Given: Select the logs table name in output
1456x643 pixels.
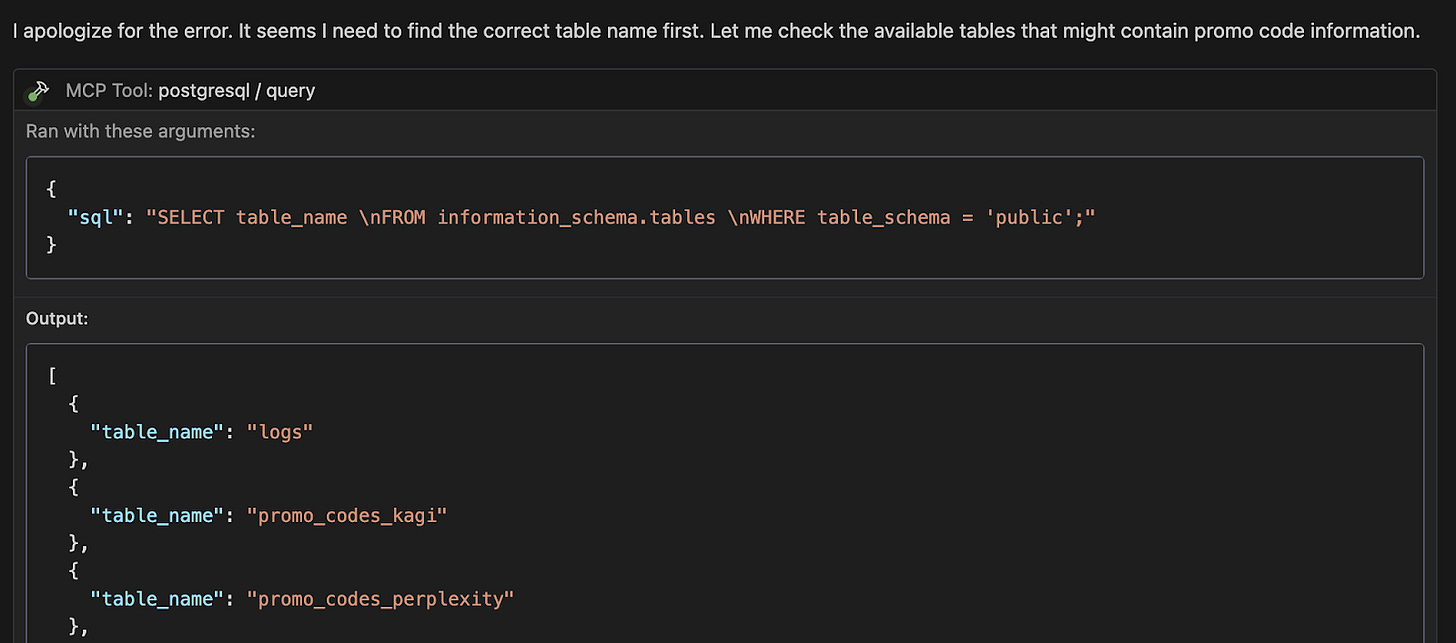Looking at the screenshot, I should click(280, 431).
